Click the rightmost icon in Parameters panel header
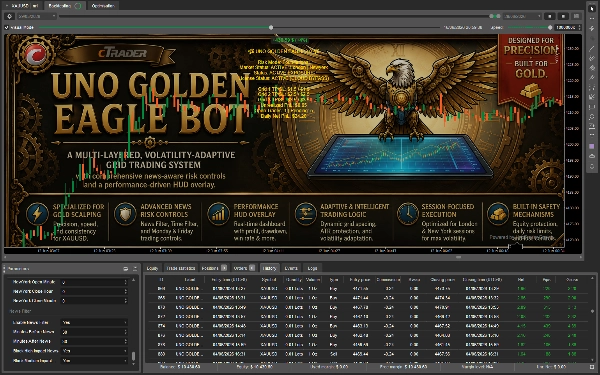Image resolution: width=600 pixels, height=375 pixels. click(135, 269)
